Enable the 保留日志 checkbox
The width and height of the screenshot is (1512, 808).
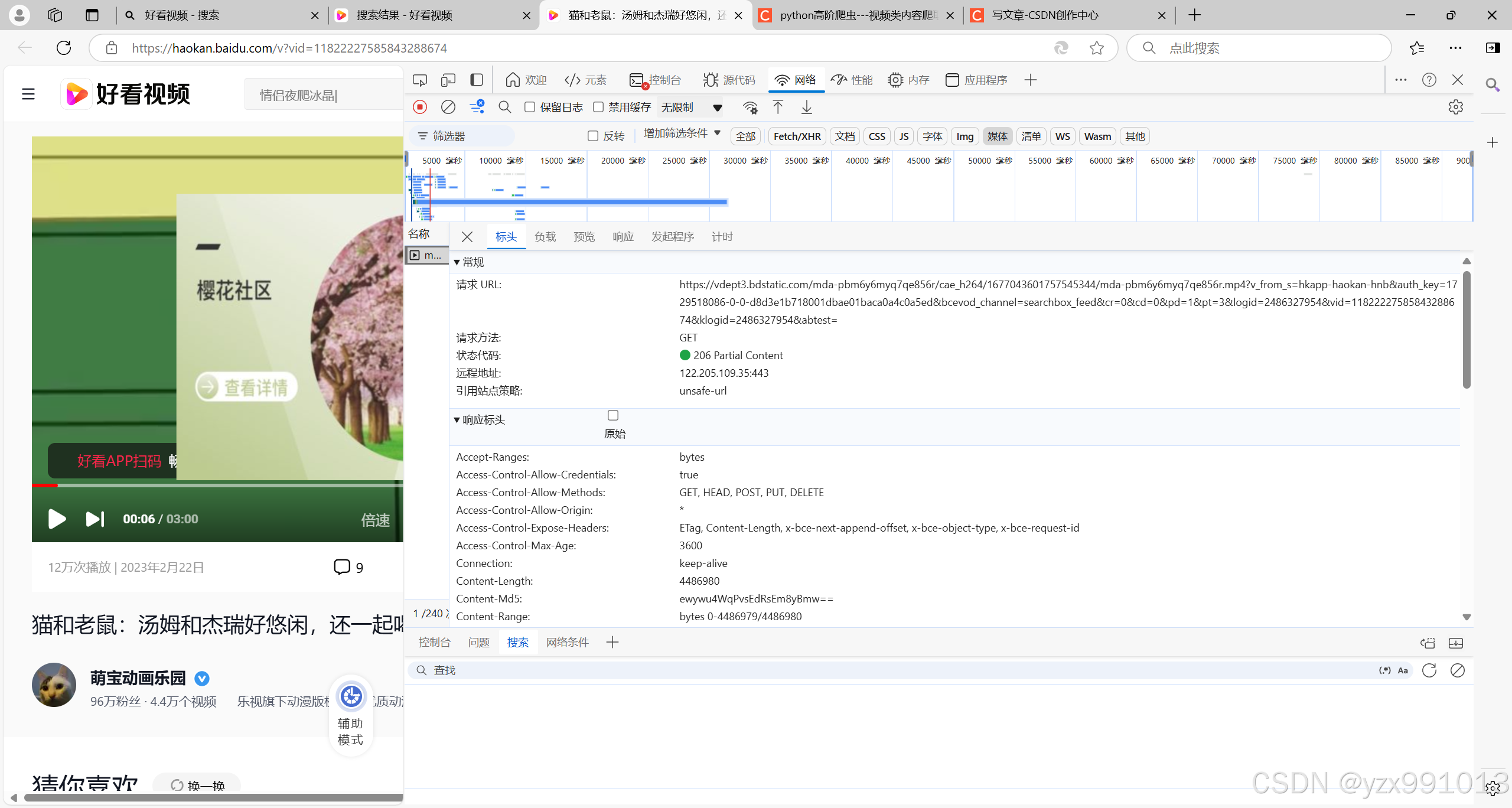tap(530, 107)
